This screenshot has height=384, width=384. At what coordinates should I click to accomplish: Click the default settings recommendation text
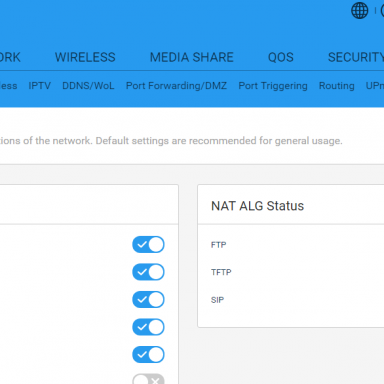219,141
